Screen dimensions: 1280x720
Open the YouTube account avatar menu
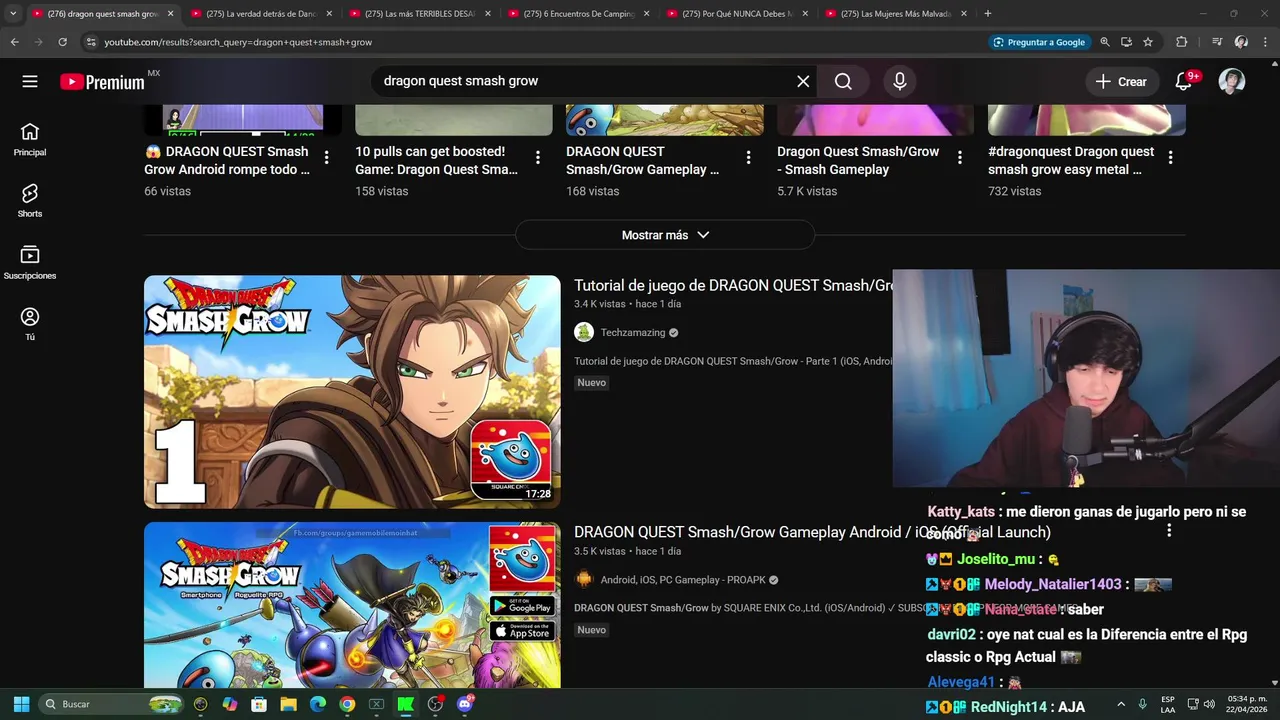click(1232, 81)
